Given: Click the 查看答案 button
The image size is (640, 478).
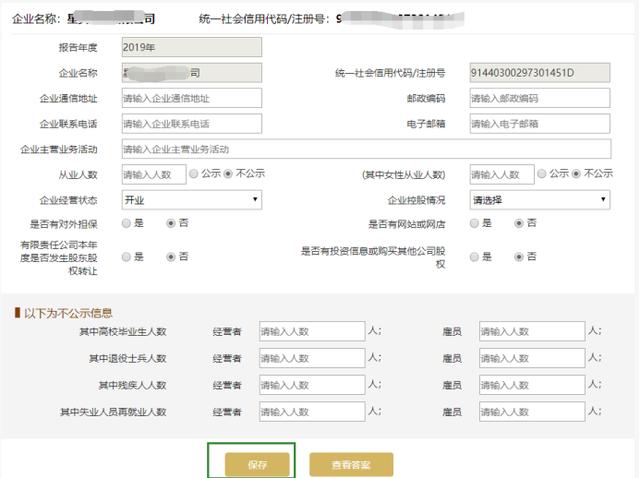Looking at the screenshot, I should click(x=351, y=464).
